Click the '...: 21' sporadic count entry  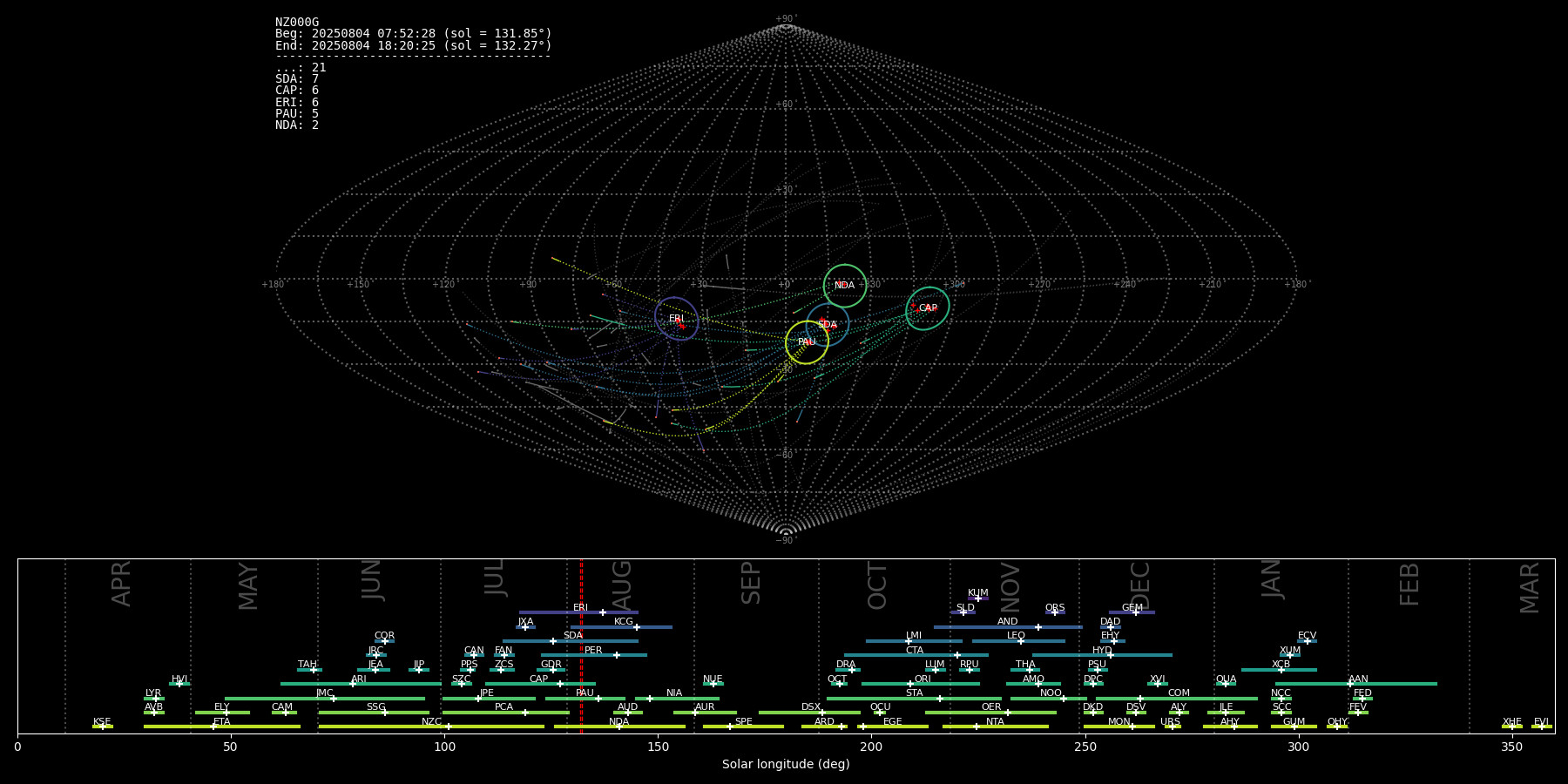(x=301, y=68)
